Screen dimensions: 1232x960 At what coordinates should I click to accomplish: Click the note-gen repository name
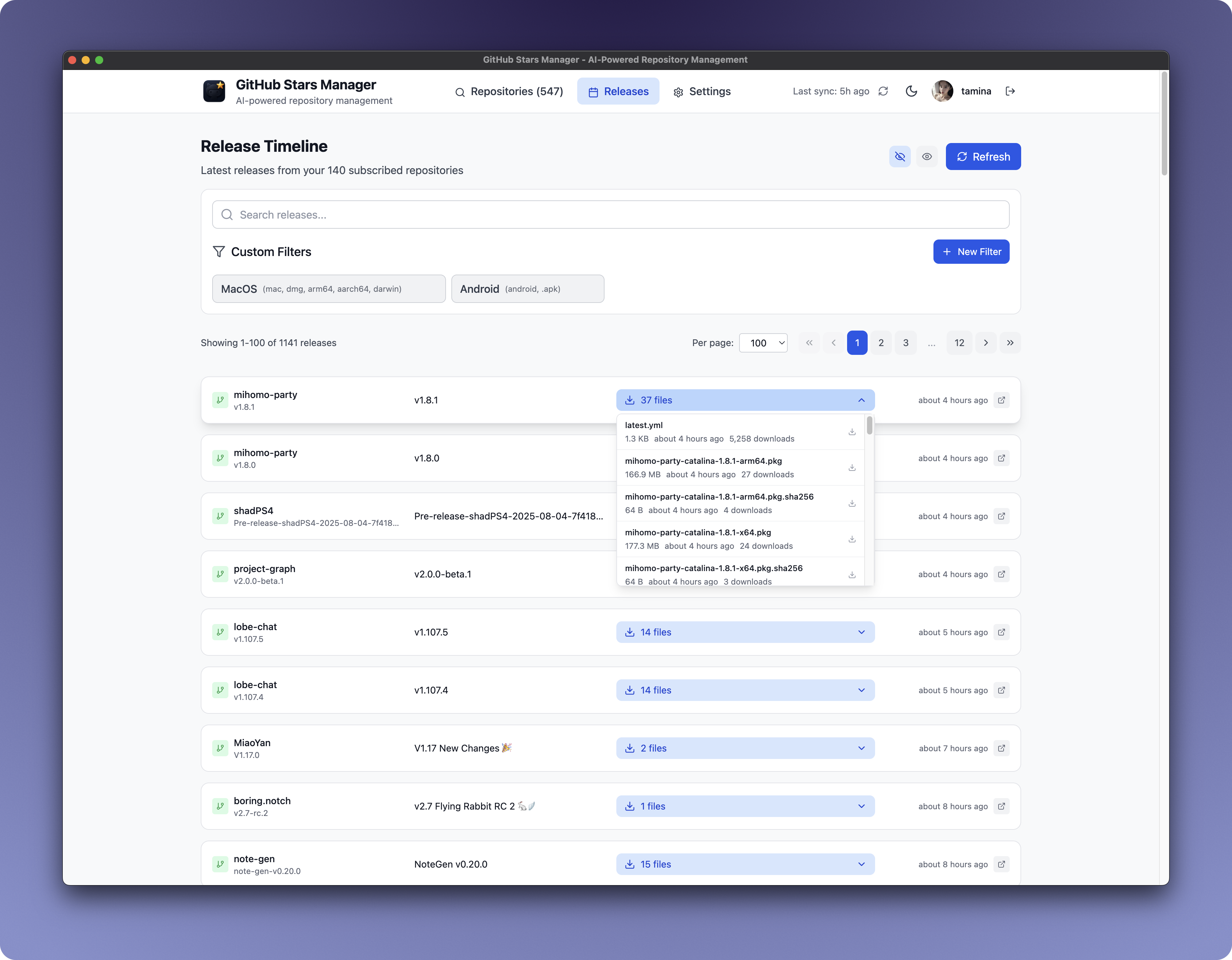[254, 858]
